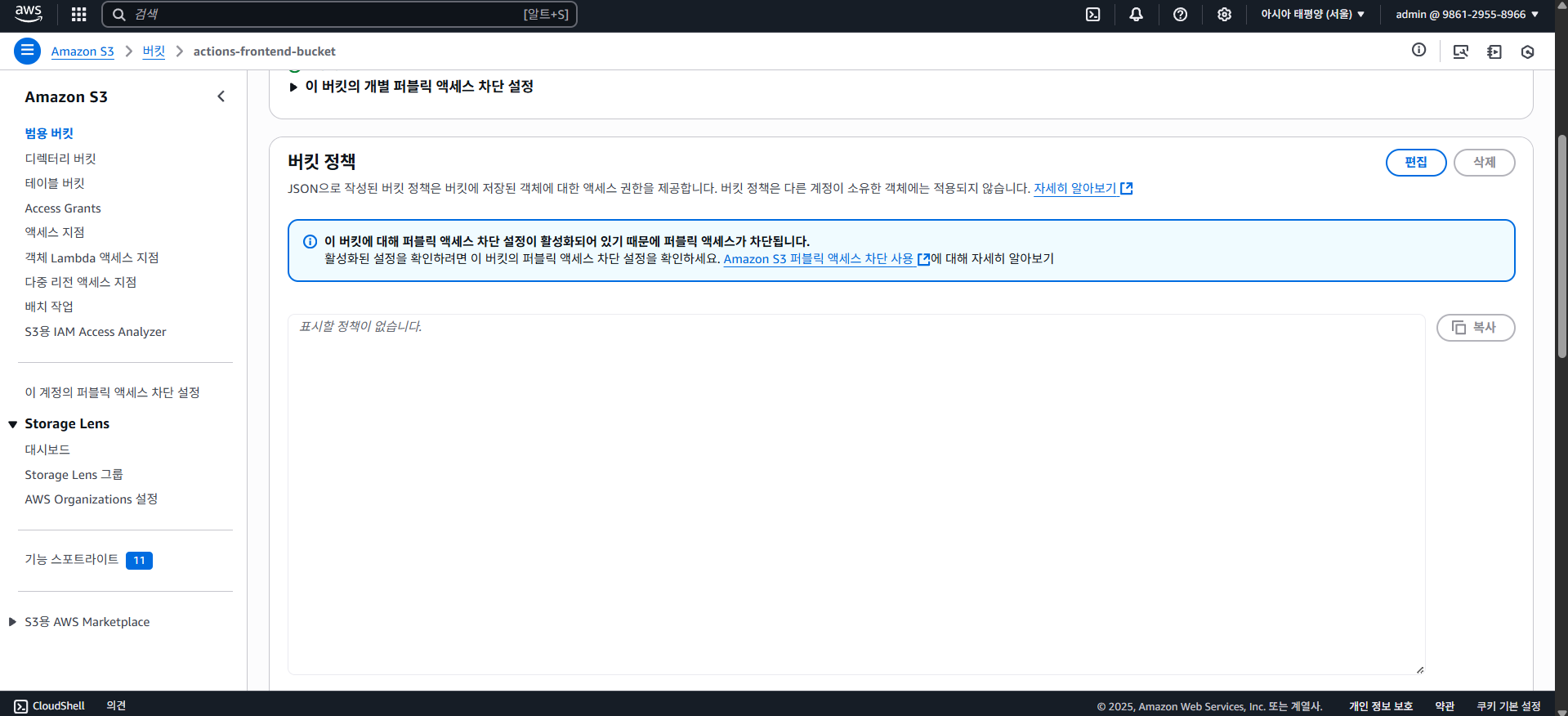The width and height of the screenshot is (1568, 716).
Task: Open 객체 Lambda 액세스 지점
Action: [x=92, y=257]
